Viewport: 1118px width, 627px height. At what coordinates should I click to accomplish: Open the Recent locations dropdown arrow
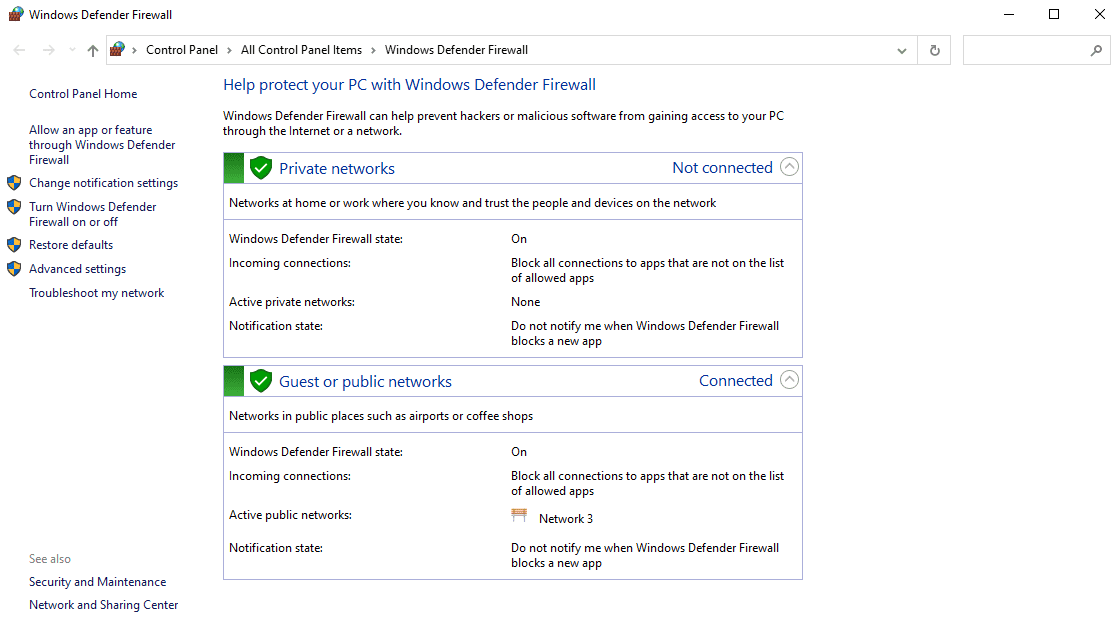72,50
